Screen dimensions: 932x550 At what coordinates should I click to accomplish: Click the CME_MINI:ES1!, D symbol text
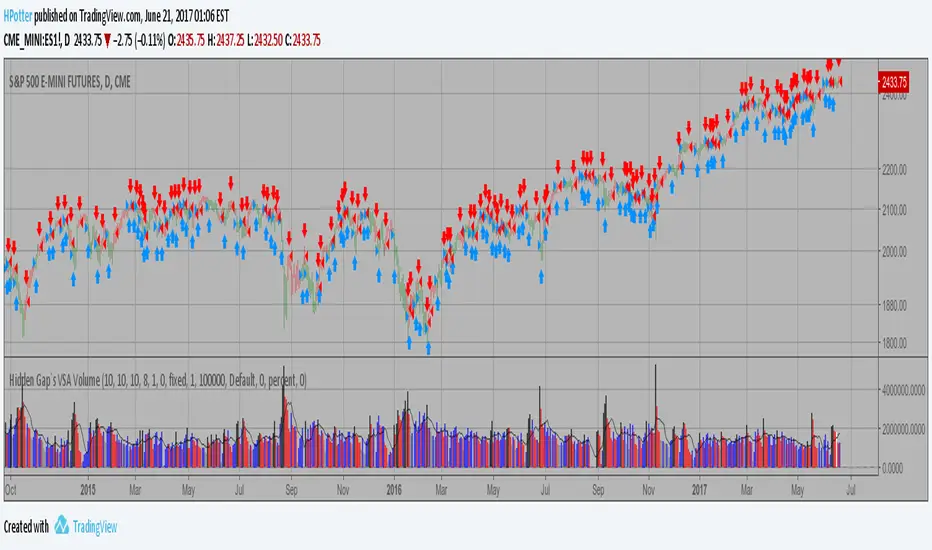pos(37,40)
